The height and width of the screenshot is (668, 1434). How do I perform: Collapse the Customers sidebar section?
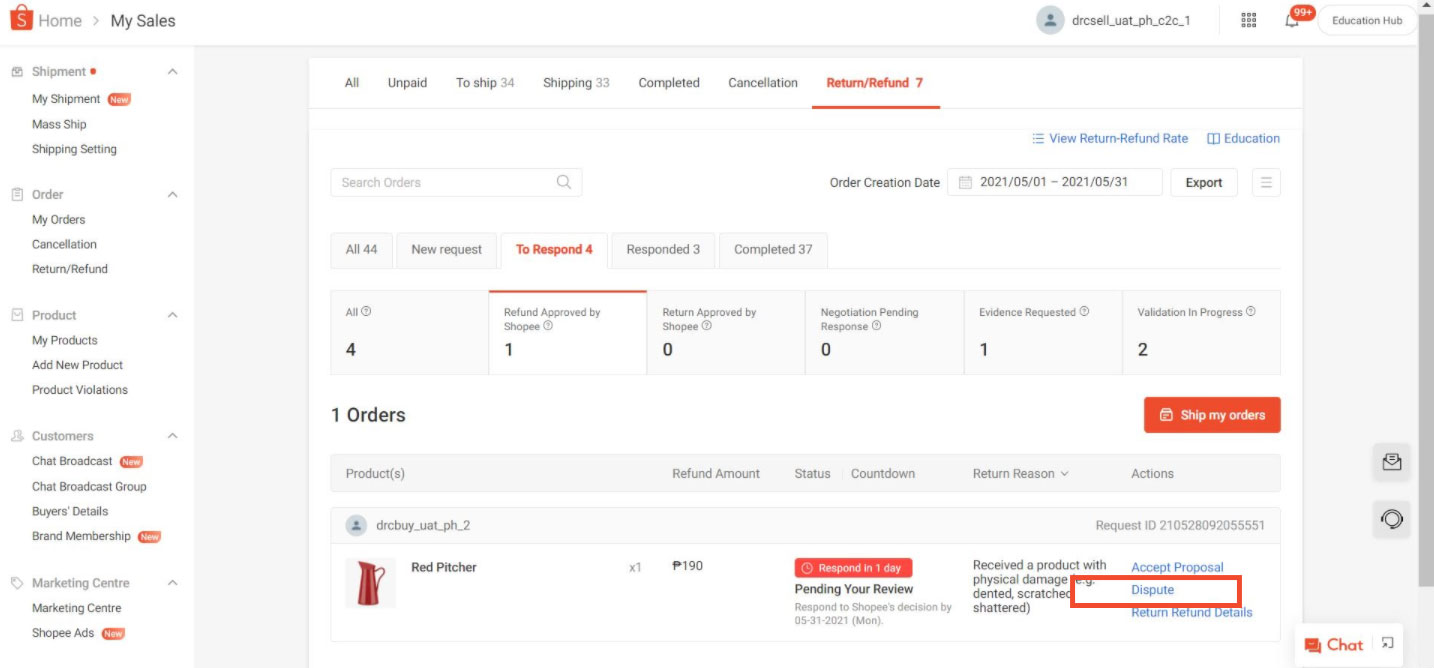pos(171,436)
